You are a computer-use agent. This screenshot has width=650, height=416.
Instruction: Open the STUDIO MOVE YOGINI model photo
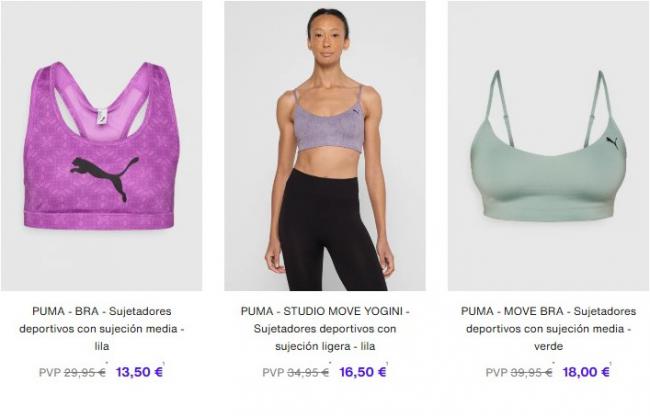pyautogui.click(x=325, y=146)
